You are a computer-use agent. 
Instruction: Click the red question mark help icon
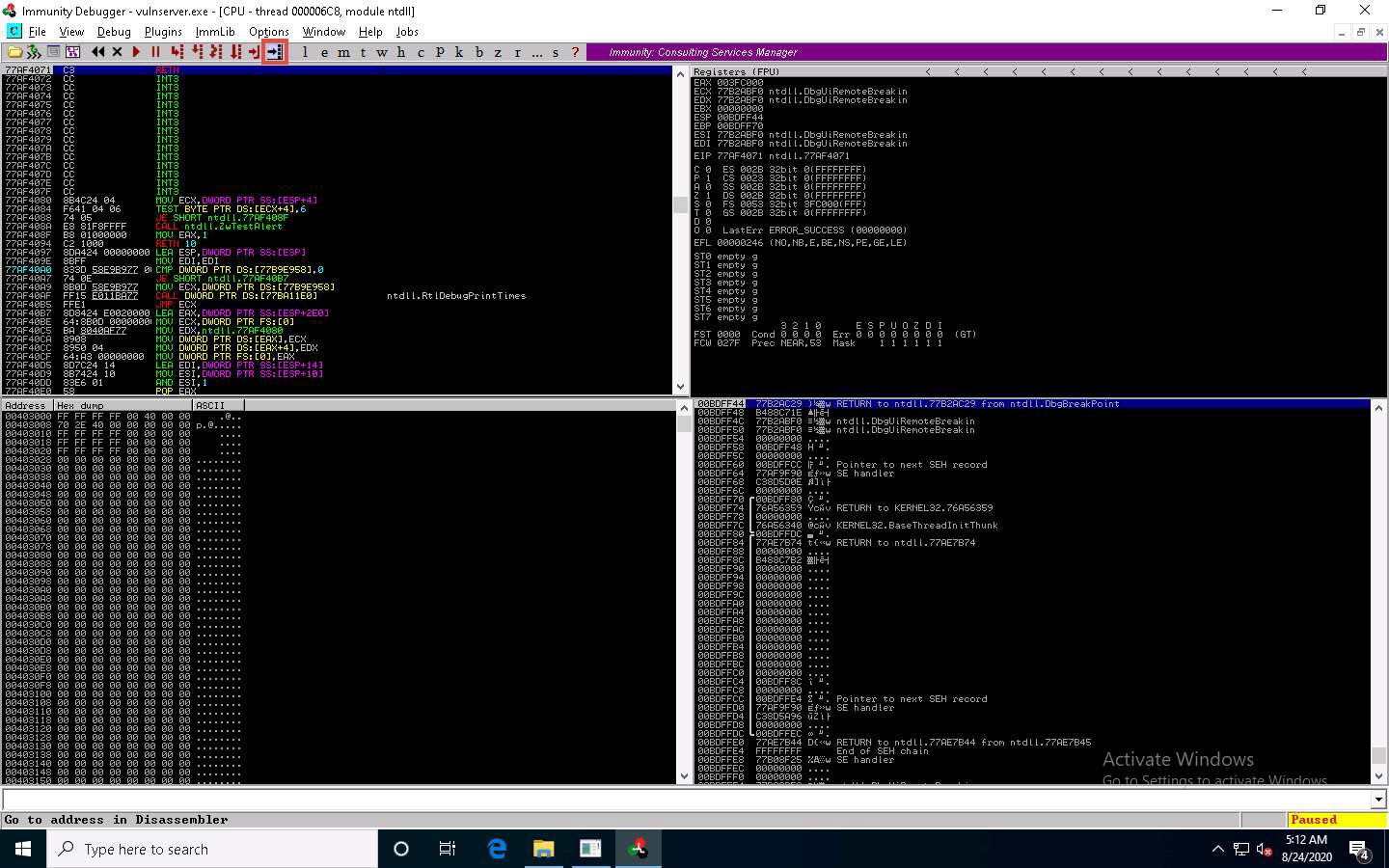click(x=575, y=52)
